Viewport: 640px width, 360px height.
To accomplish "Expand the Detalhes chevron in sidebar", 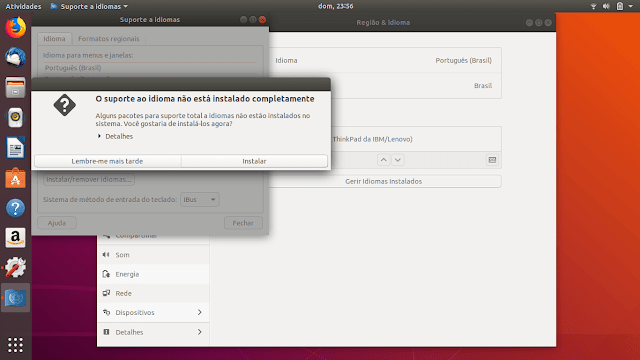I will click(200, 332).
